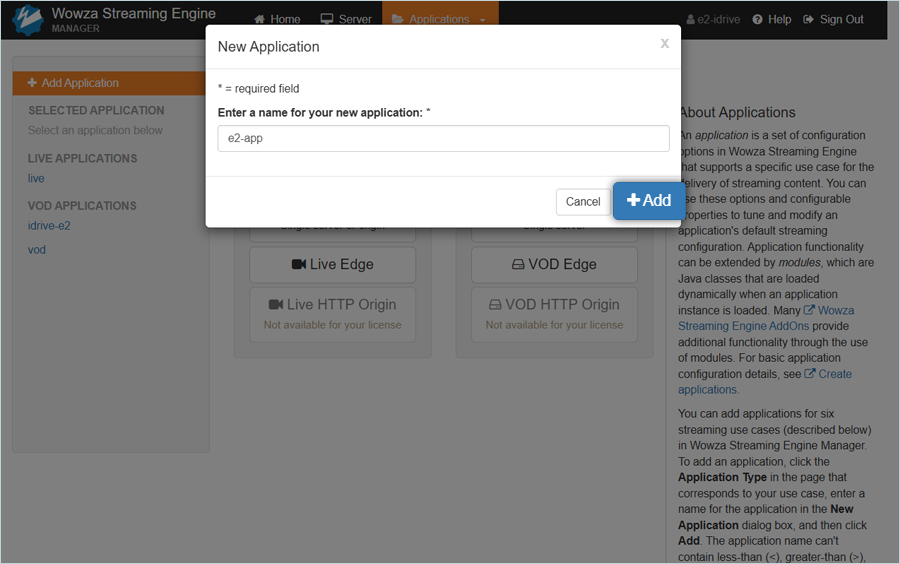The height and width of the screenshot is (564, 900).
Task: Open the Create applications link
Action: point(765,382)
